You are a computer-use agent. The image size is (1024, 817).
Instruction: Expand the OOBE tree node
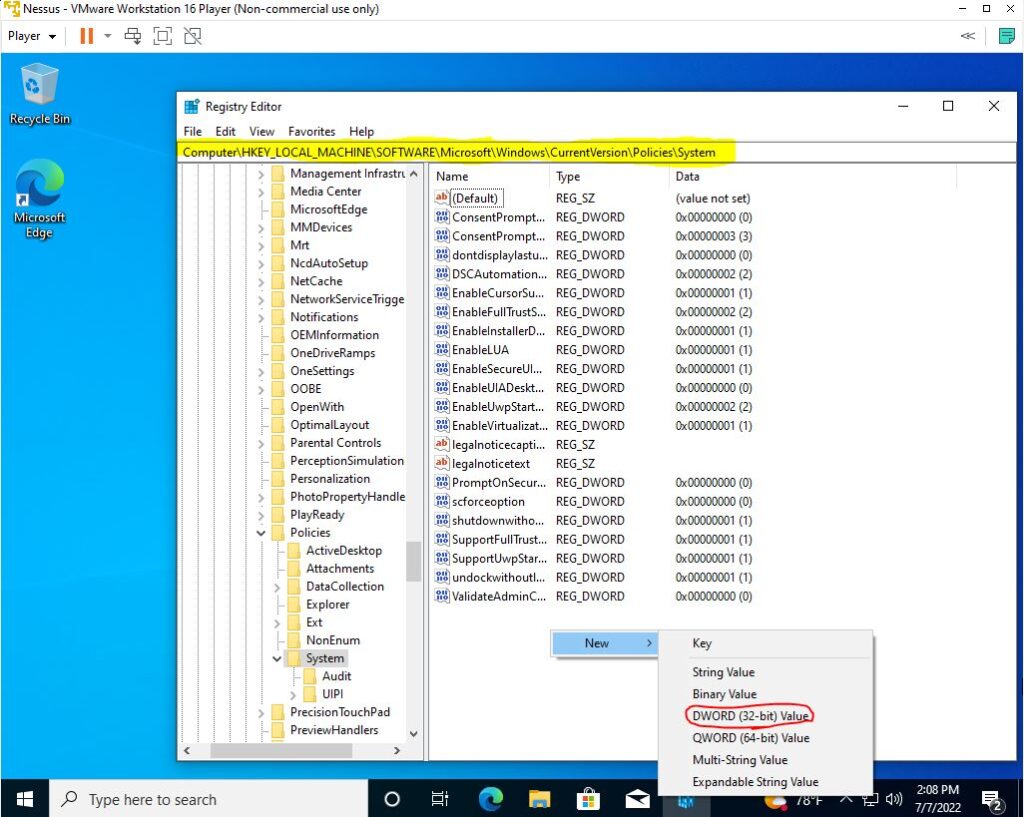(x=261, y=389)
